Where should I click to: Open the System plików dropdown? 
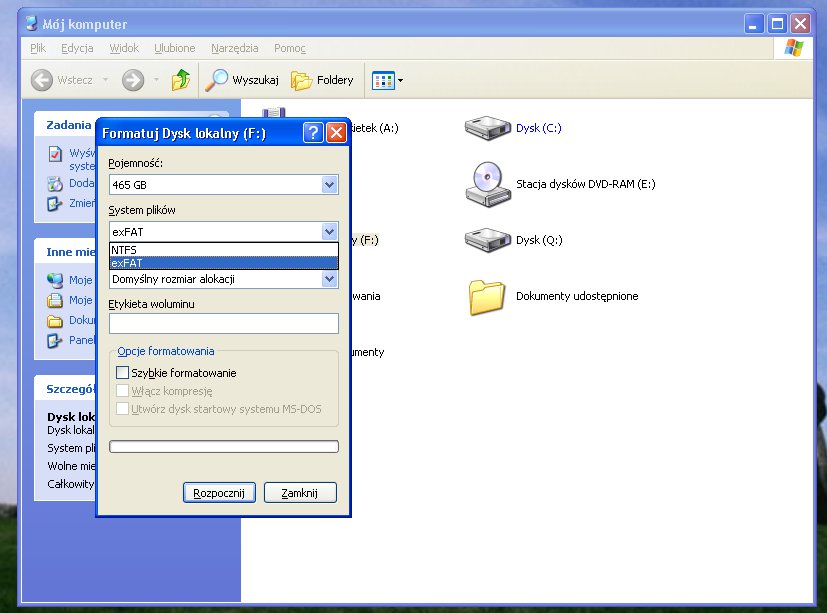tap(330, 231)
